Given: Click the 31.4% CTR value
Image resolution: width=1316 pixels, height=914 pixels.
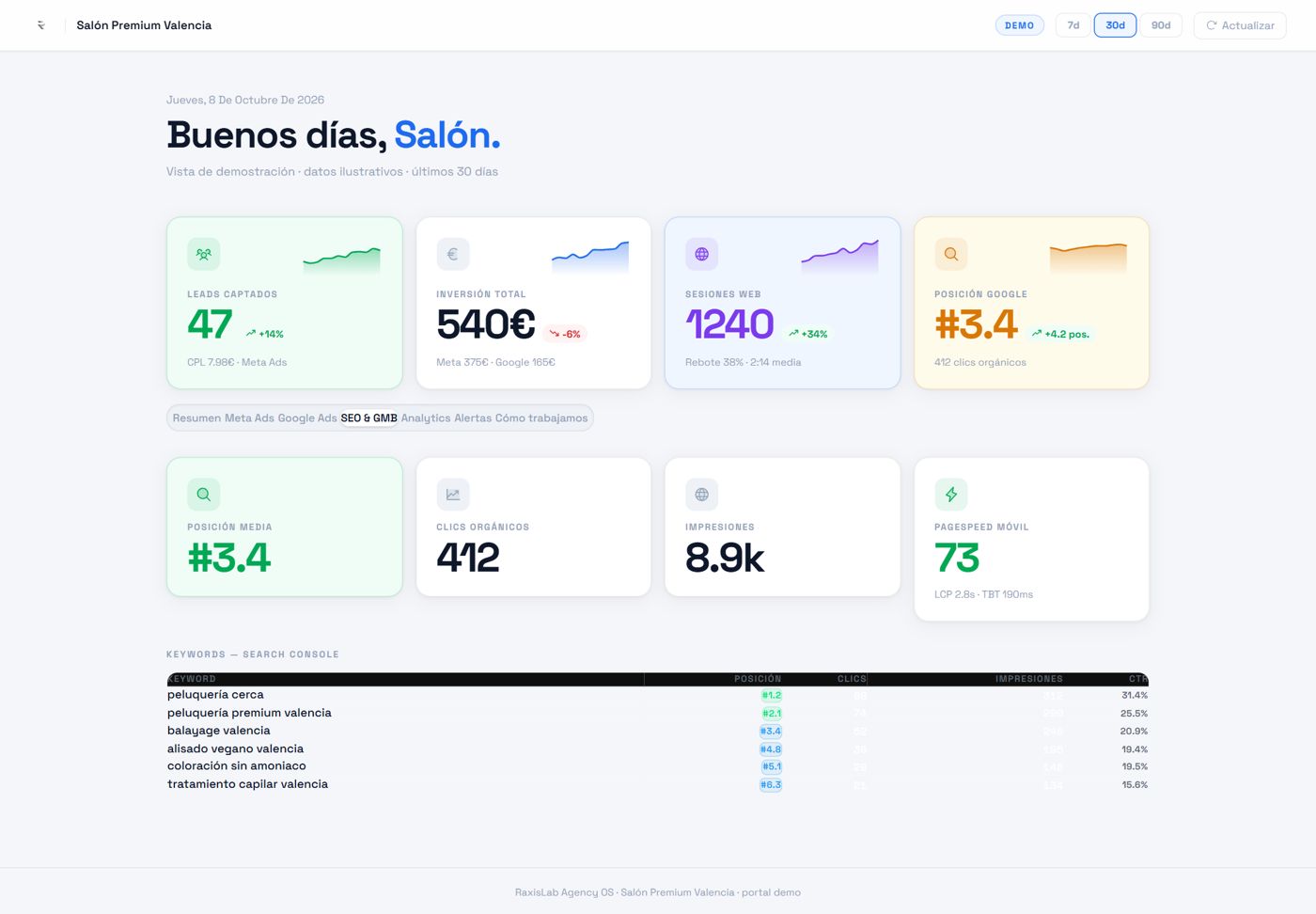Looking at the screenshot, I should (x=1135, y=696).
